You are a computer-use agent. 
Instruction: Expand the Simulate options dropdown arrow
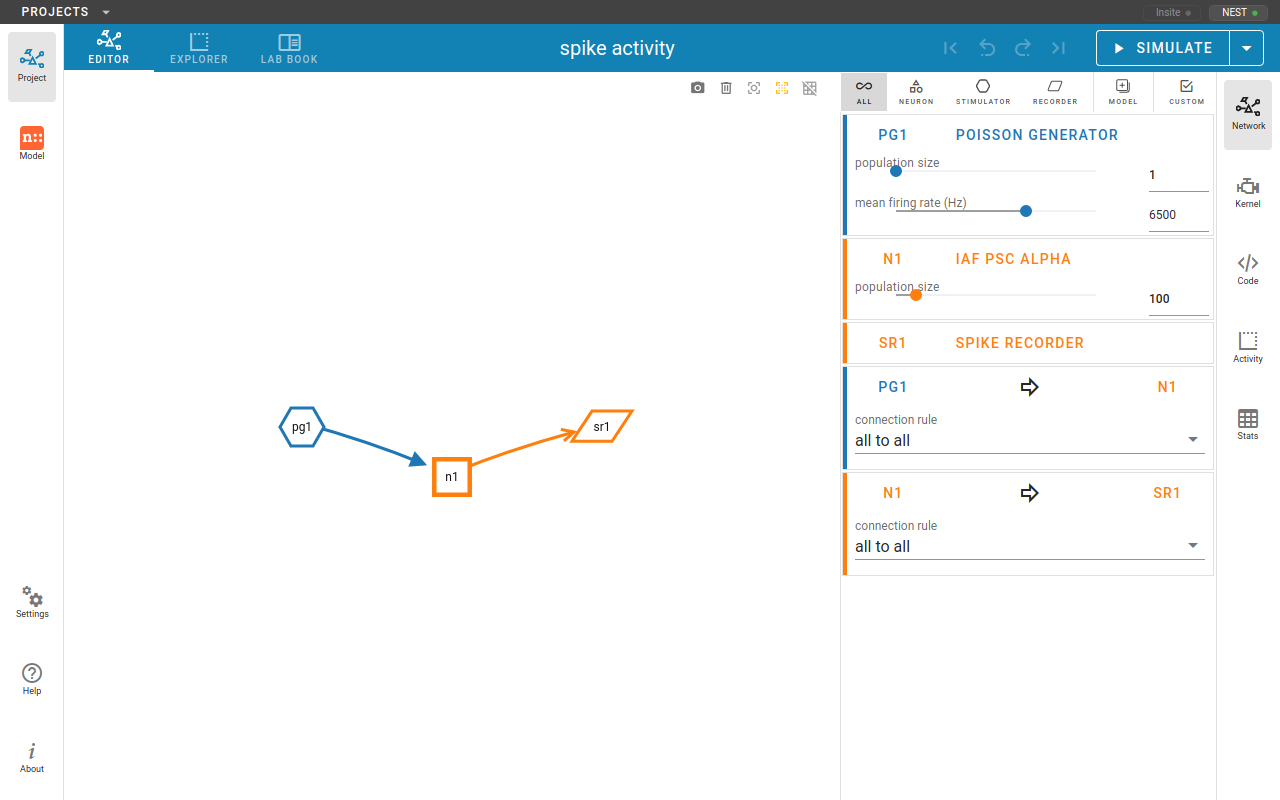tap(1246, 48)
